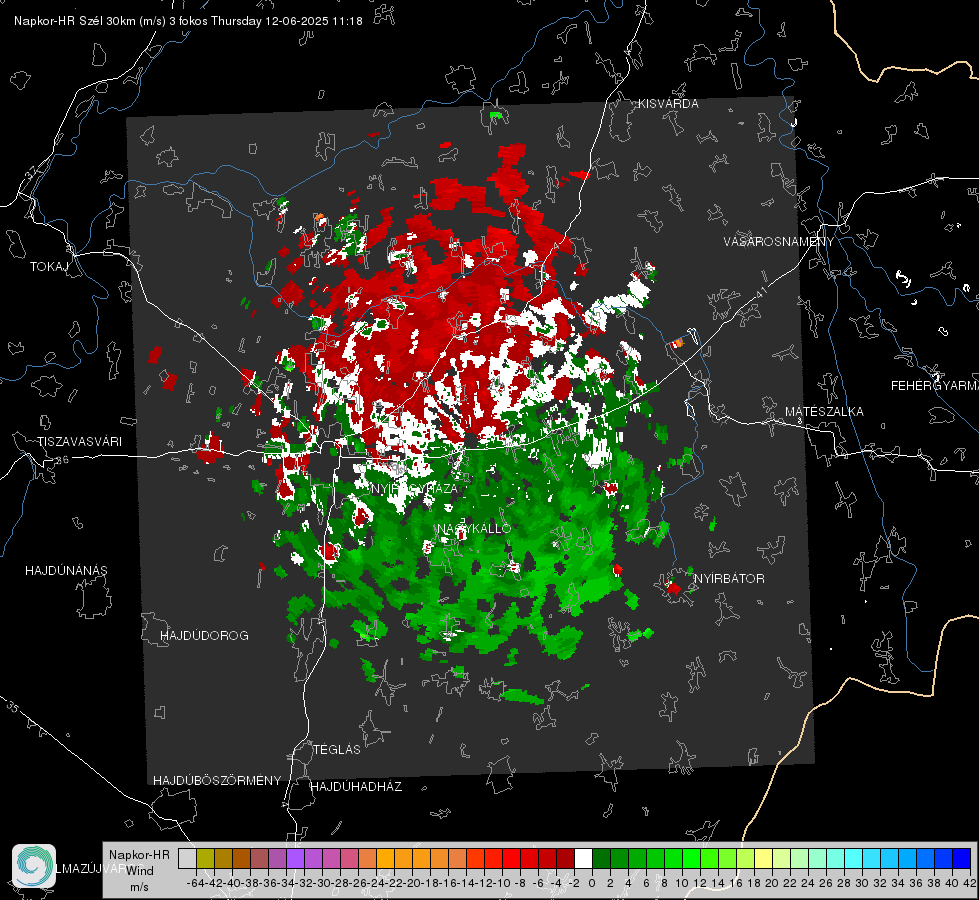979x900 pixels.
Task: Click the violet legend swatch between -34 and -32
Action: pos(295,858)
